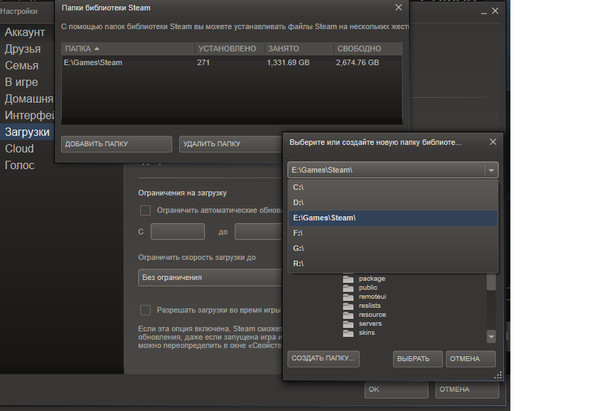Close the Настройки settings window
600x411 pixels.
point(495,11)
